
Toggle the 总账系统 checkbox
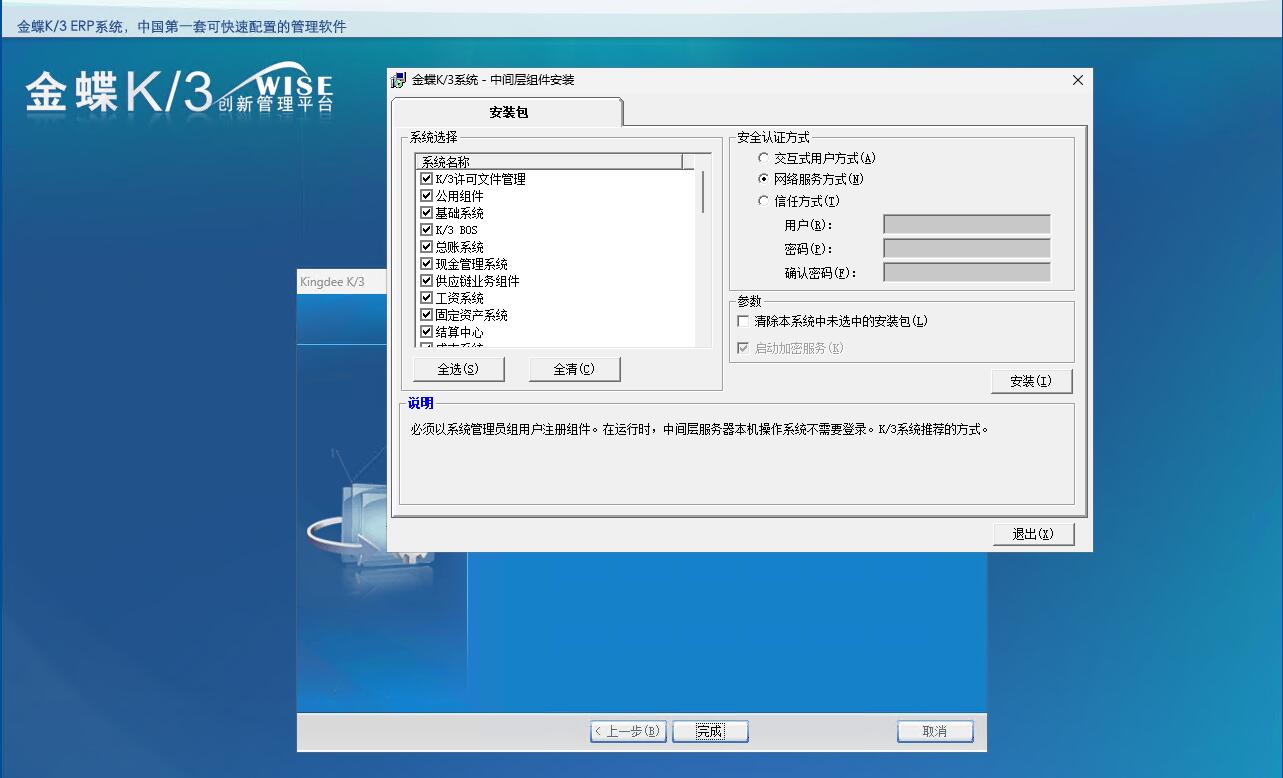pyautogui.click(x=426, y=247)
